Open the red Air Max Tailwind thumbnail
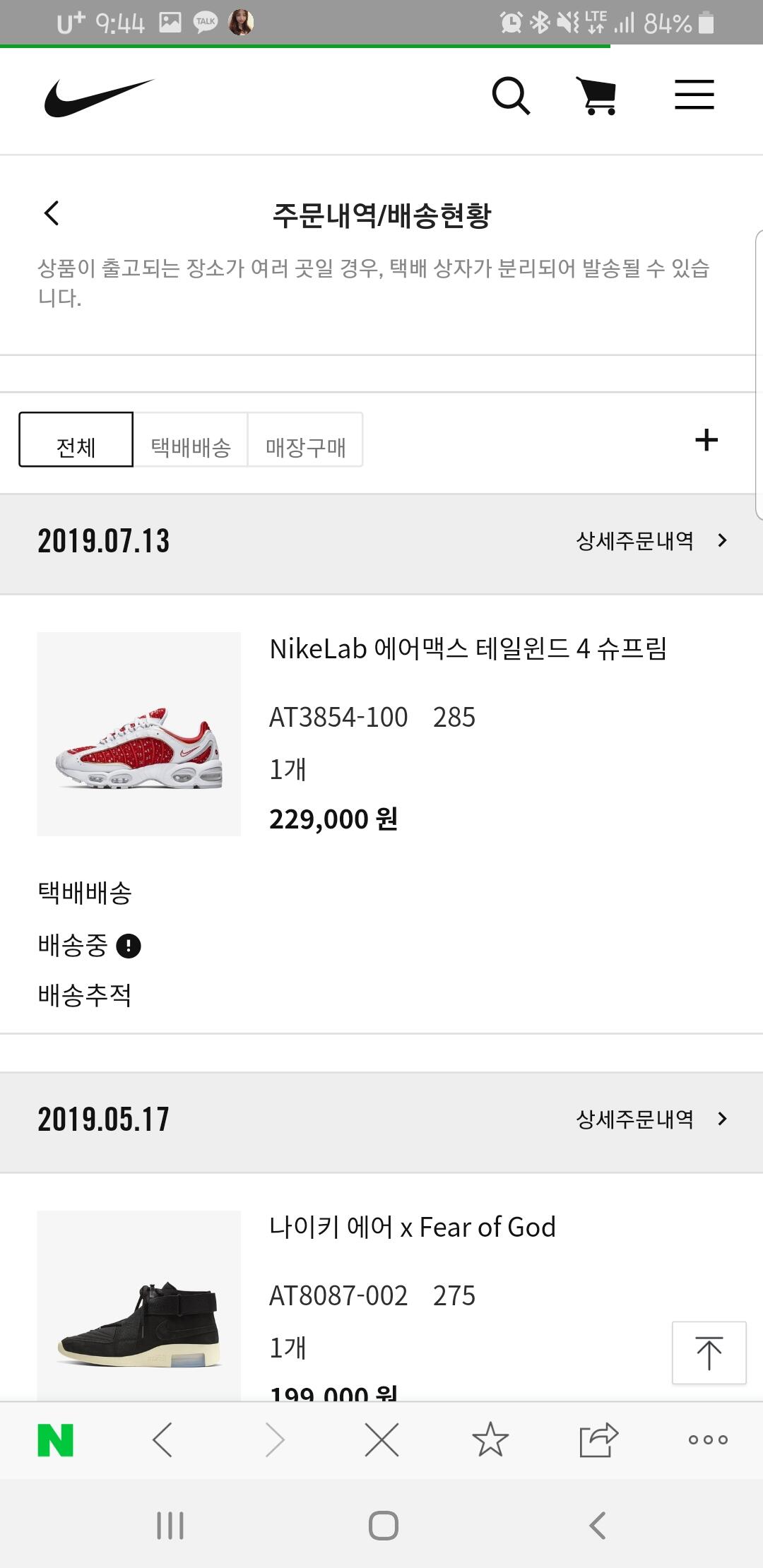This screenshot has height=1568, width=763. coord(139,735)
